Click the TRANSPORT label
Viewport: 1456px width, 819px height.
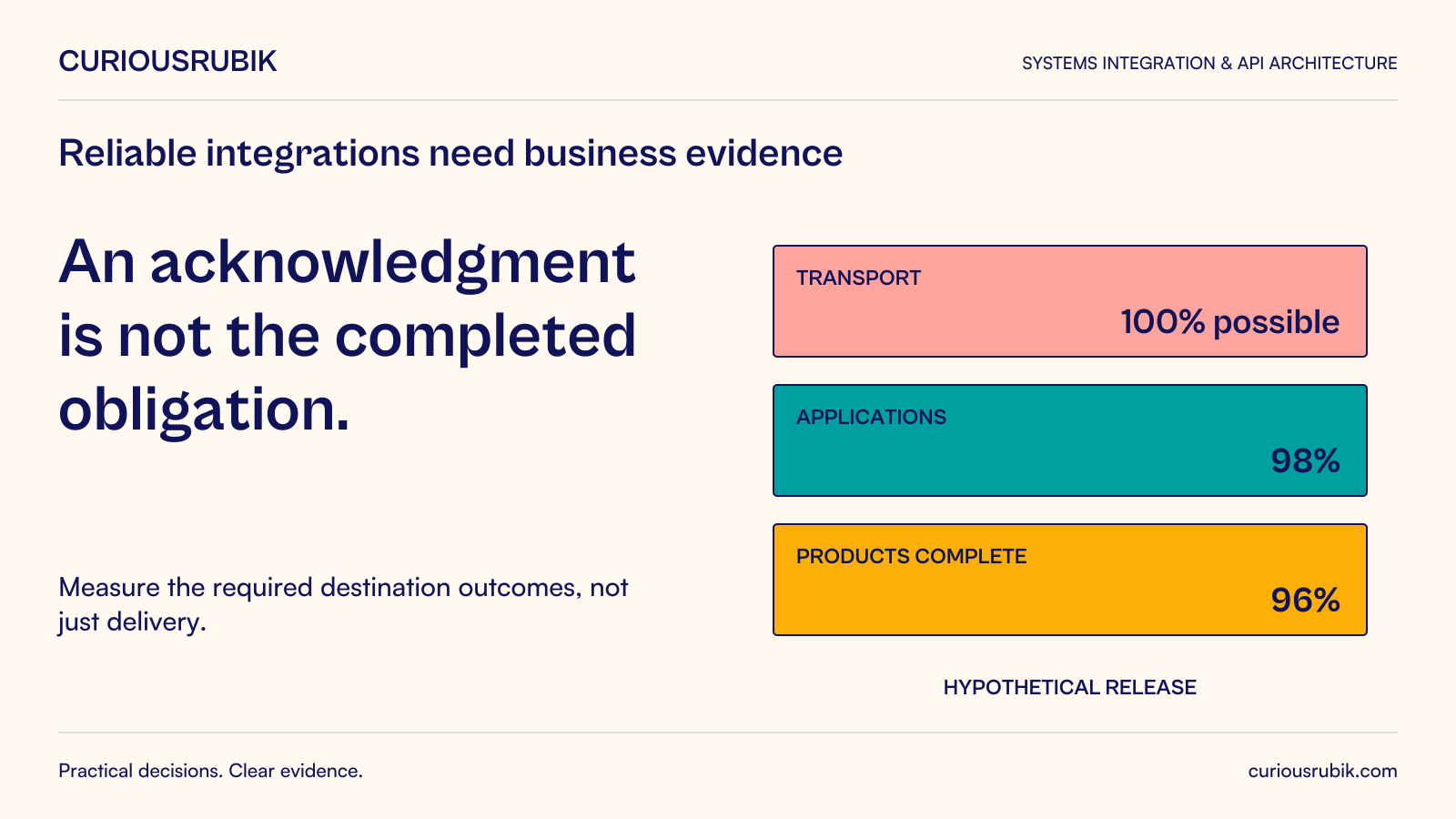[858, 278]
